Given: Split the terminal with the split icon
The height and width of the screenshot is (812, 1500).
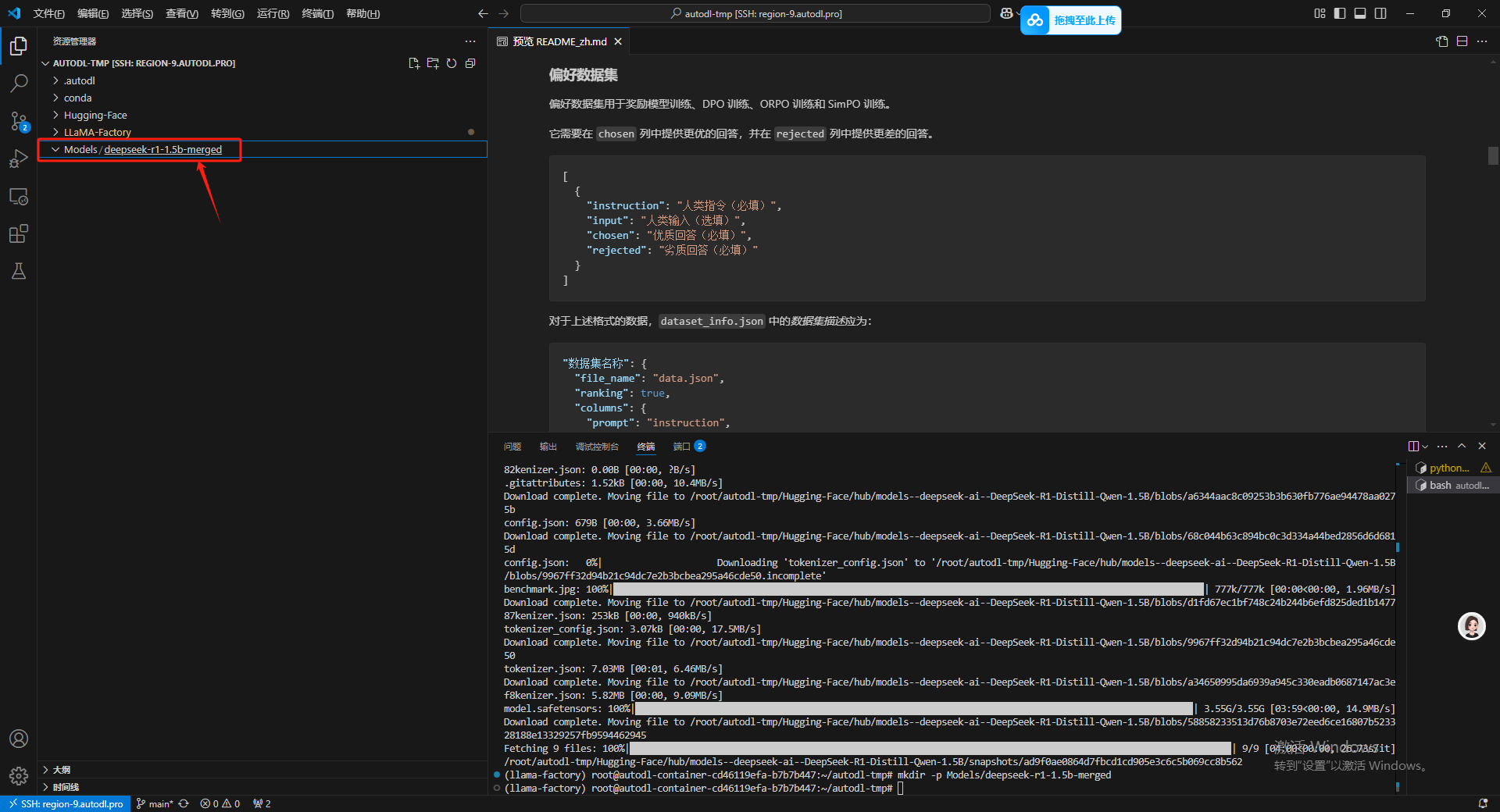Looking at the screenshot, I should 1413,447.
